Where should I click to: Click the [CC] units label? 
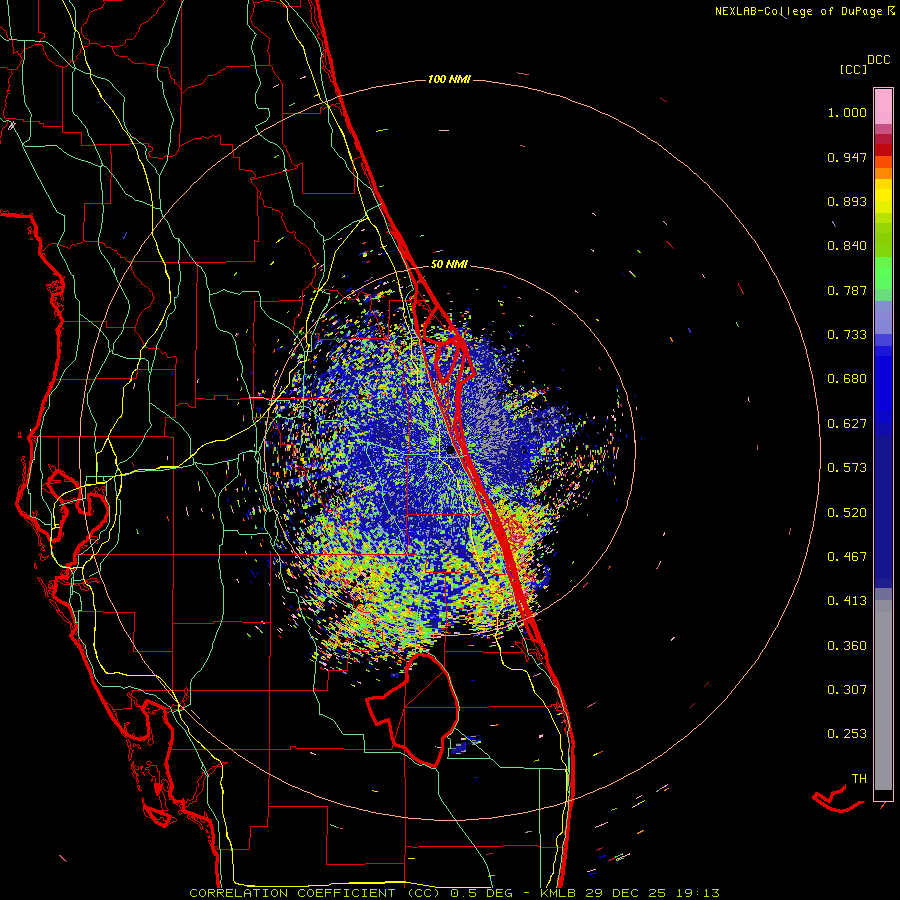pyautogui.click(x=854, y=69)
